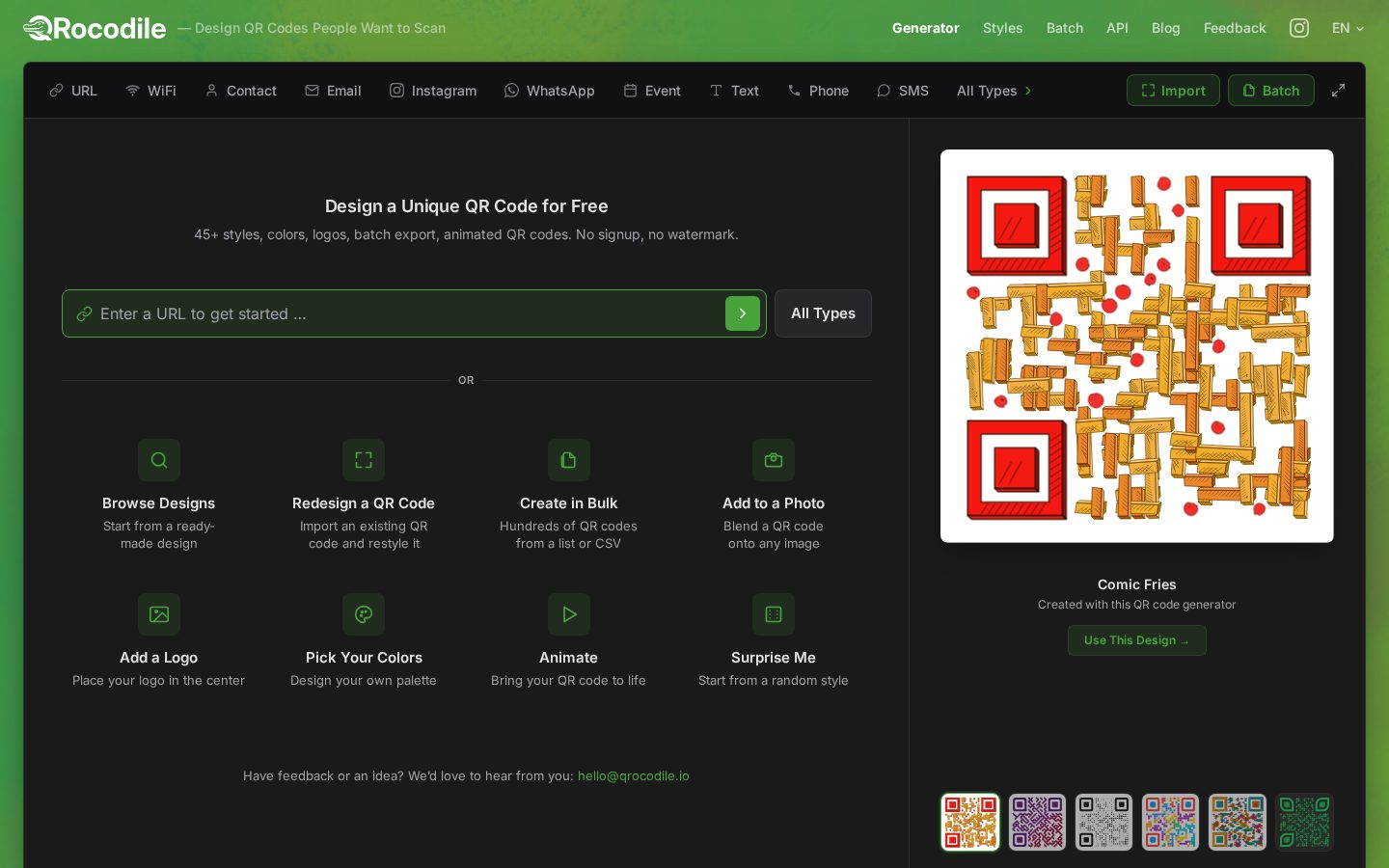Open the Blog link
This screenshot has width=1389, height=868.
[1165, 28]
